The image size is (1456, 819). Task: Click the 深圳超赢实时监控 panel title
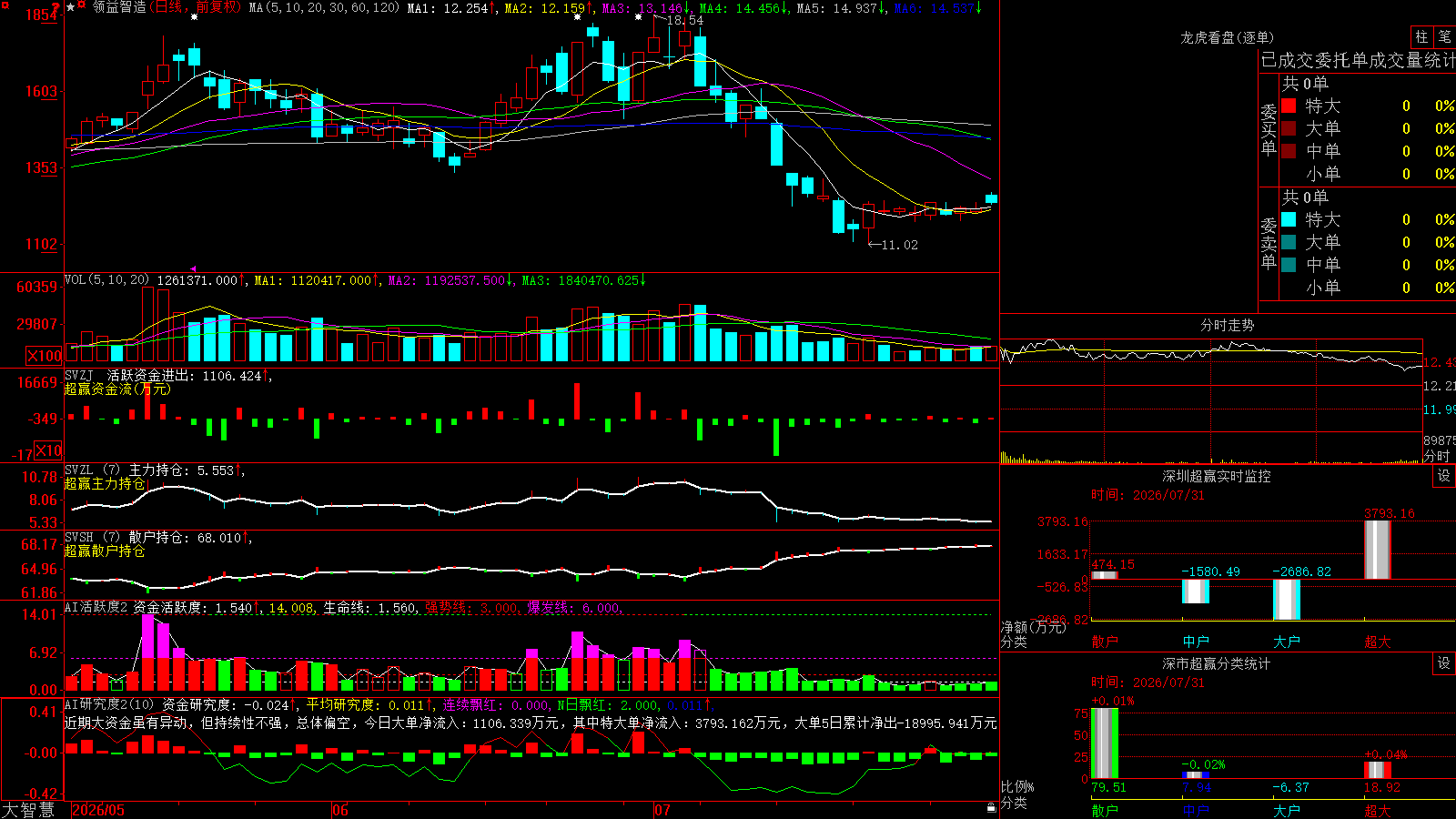point(1217,476)
